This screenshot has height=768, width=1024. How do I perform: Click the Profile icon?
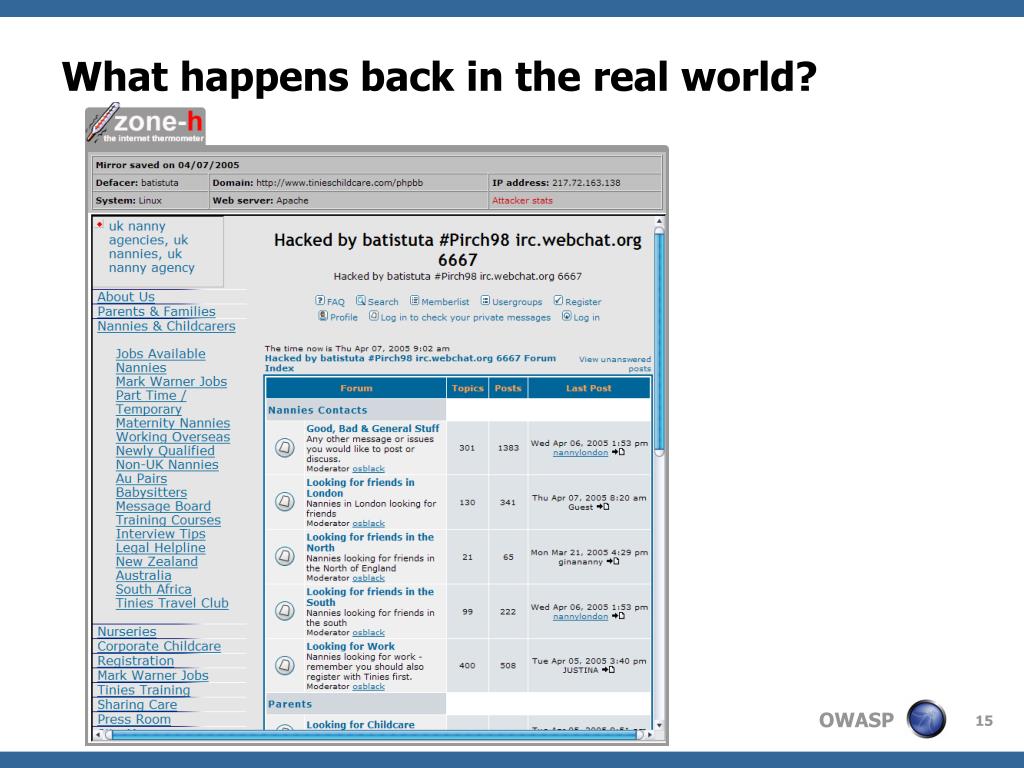point(323,316)
